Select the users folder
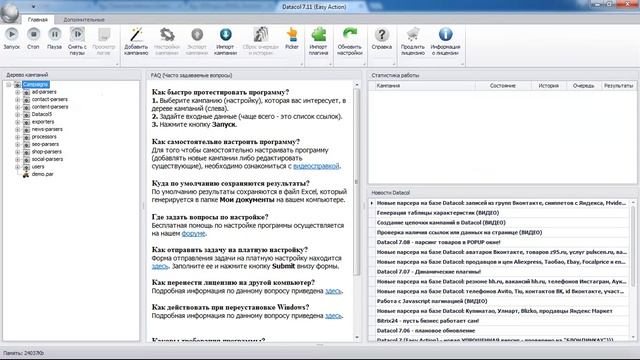This screenshot has height=360, width=640. [38, 167]
